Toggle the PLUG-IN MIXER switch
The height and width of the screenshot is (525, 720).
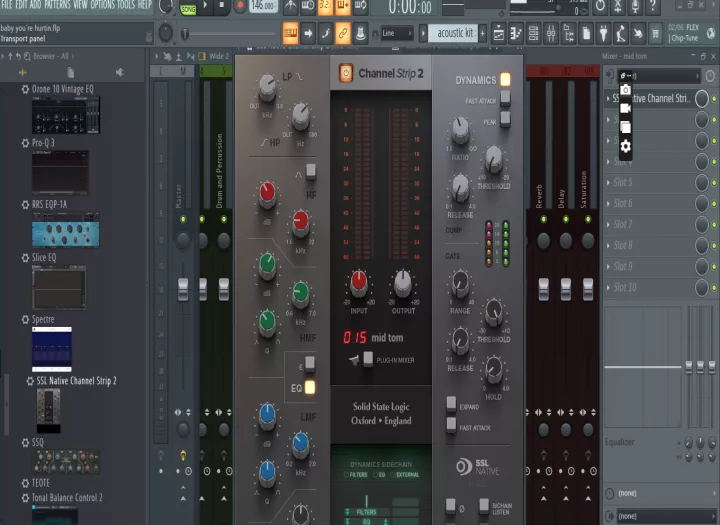tap(368, 359)
